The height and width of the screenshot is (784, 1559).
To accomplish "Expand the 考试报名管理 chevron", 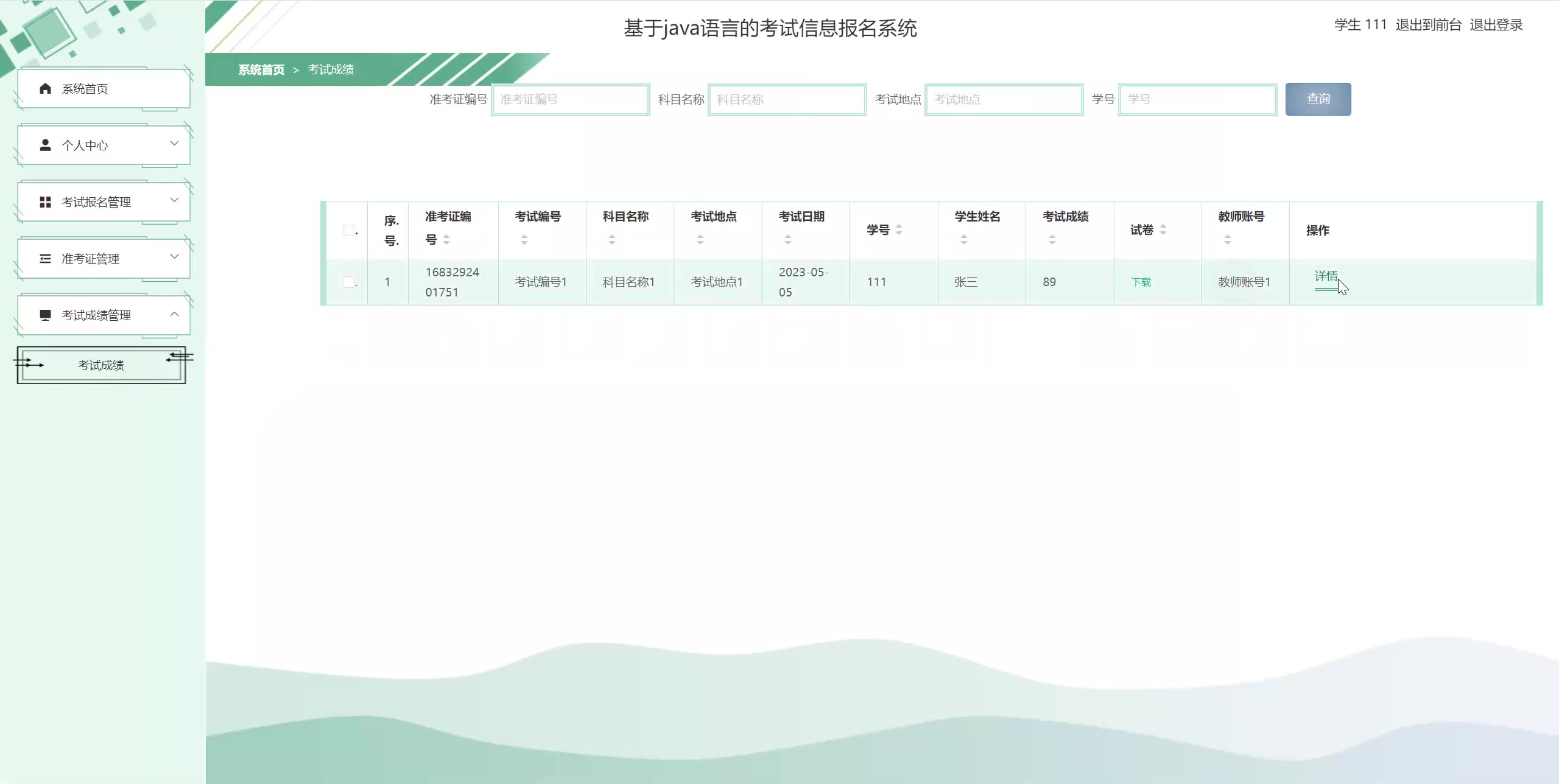I will pyautogui.click(x=174, y=200).
